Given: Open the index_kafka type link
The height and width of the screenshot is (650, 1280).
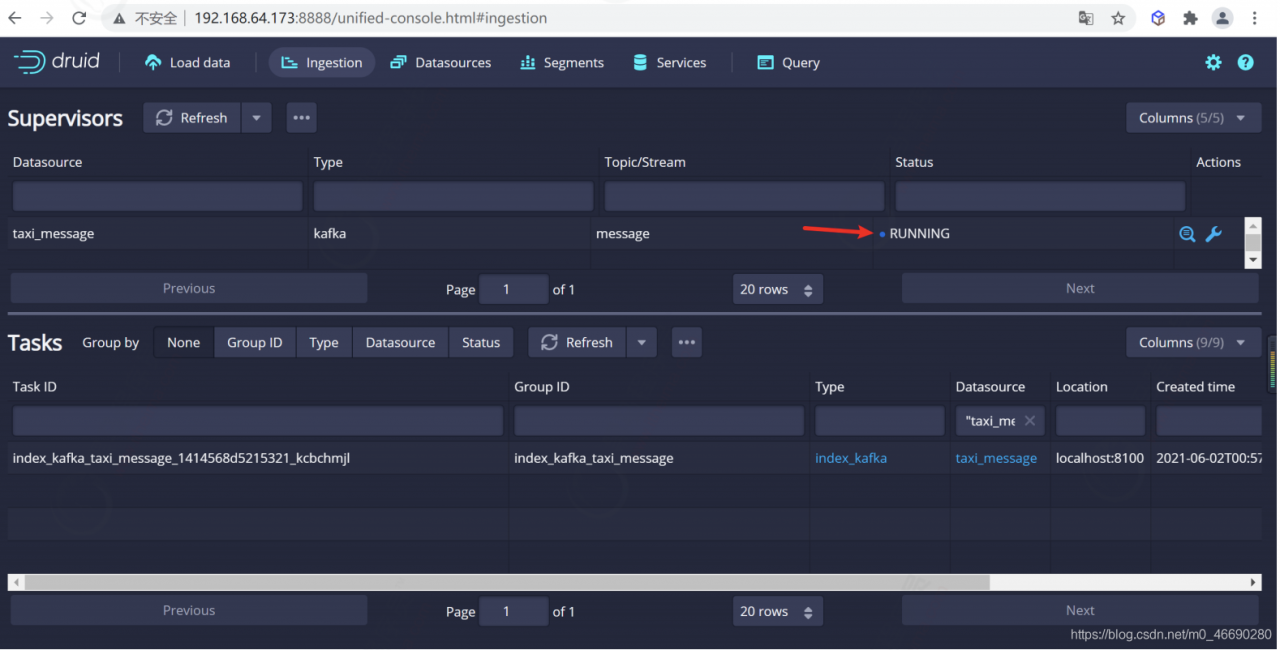Looking at the screenshot, I should (x=851, y=458).
